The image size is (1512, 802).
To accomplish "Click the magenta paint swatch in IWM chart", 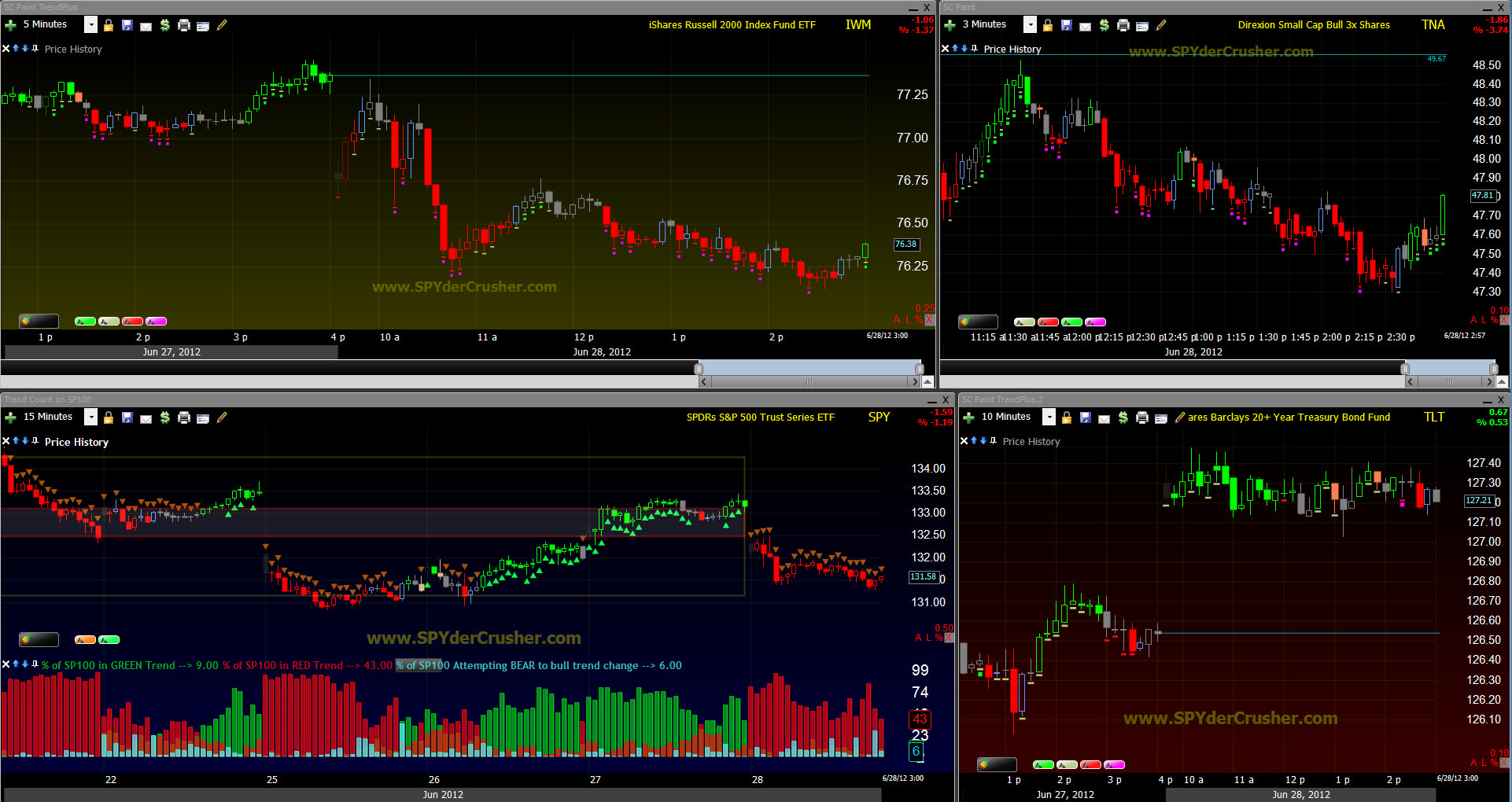I will pyautogui.click(x=156, y=321).
